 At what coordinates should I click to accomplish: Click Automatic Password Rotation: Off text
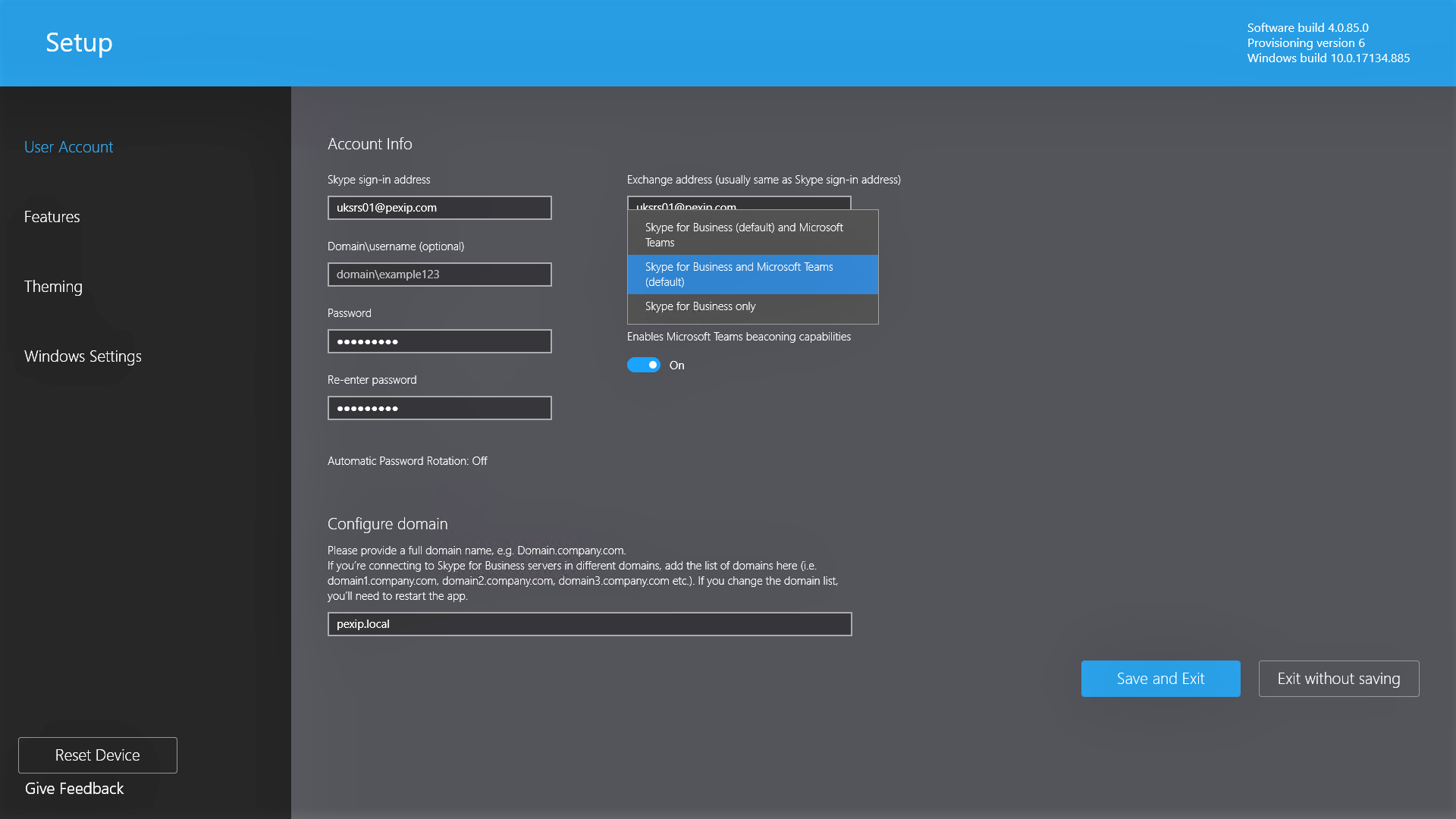(x=407, y=461)
